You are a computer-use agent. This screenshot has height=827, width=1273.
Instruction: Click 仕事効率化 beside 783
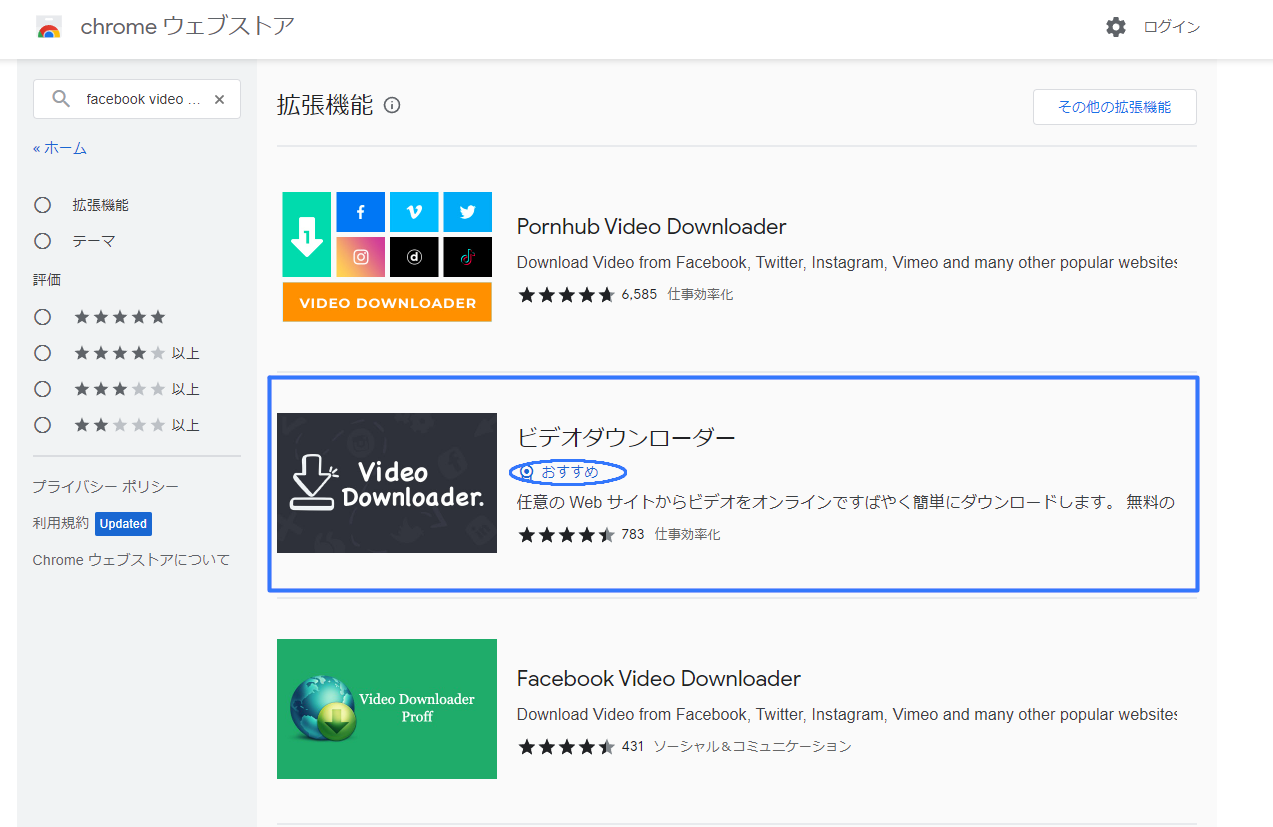(688, 535)
